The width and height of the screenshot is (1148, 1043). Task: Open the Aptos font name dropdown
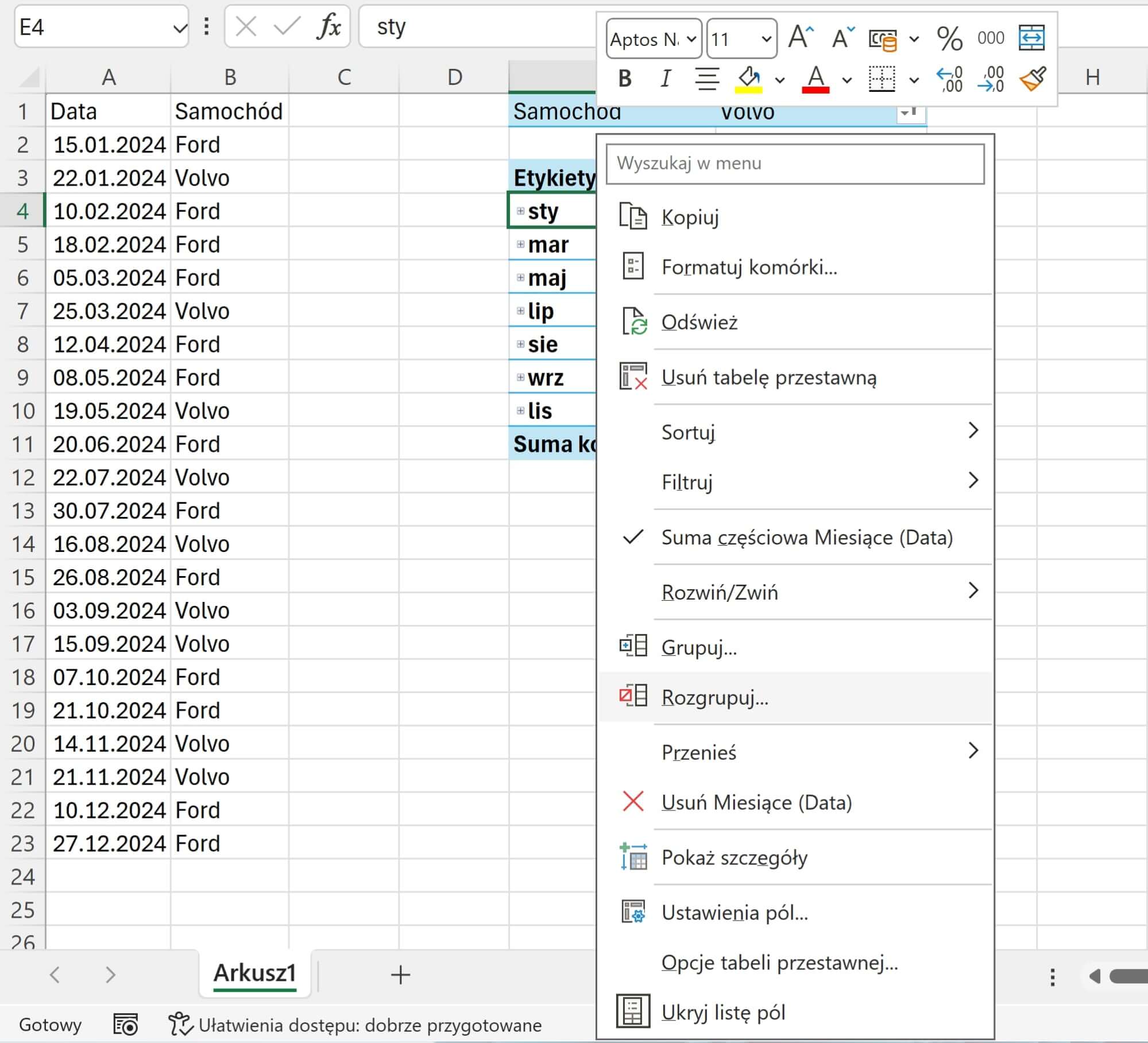pos(691,39)
